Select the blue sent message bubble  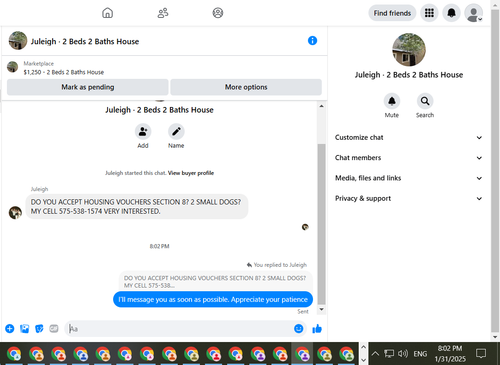pos(213,299)
